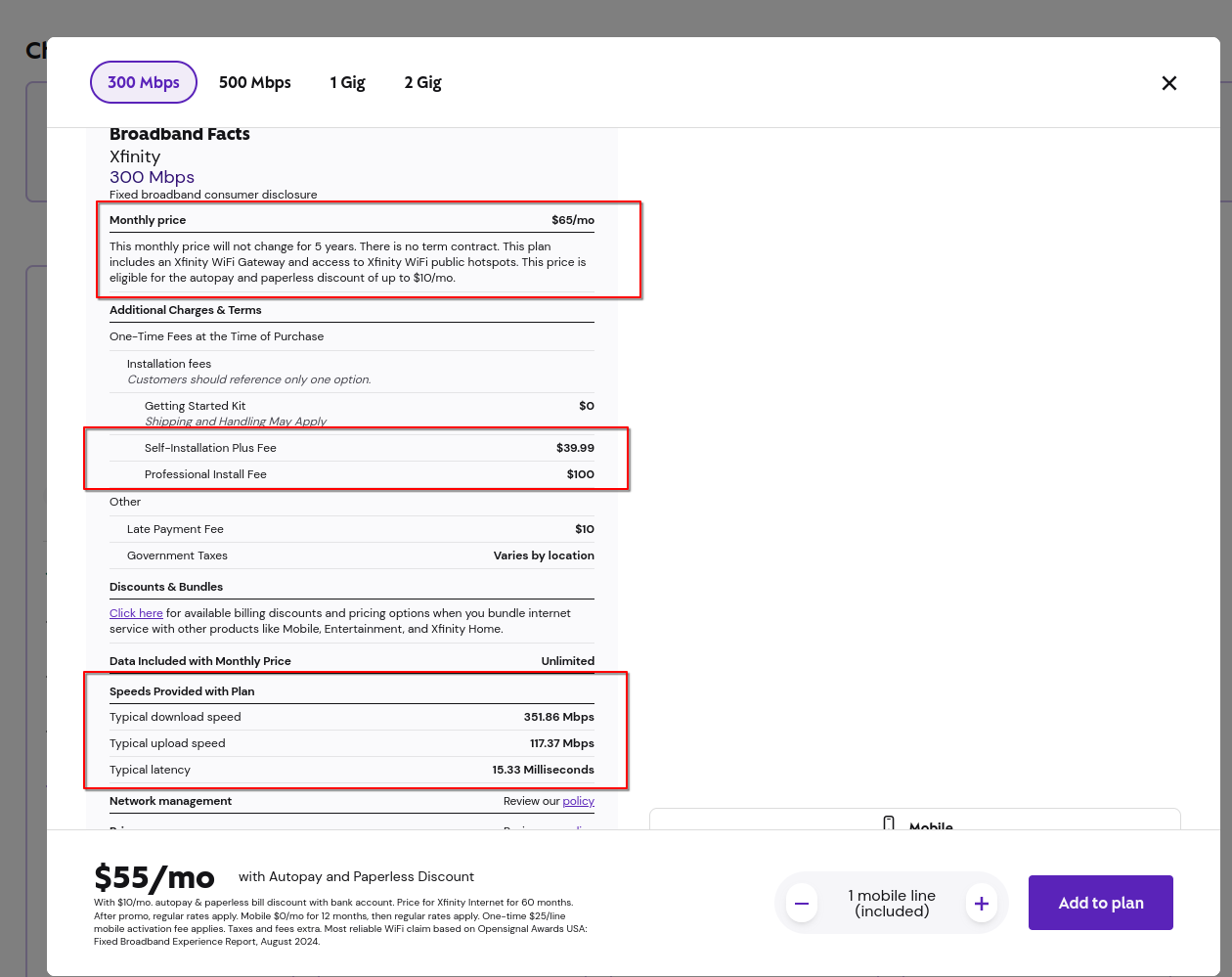Click the Data Included with Monthly Price label

click(200, 661)
